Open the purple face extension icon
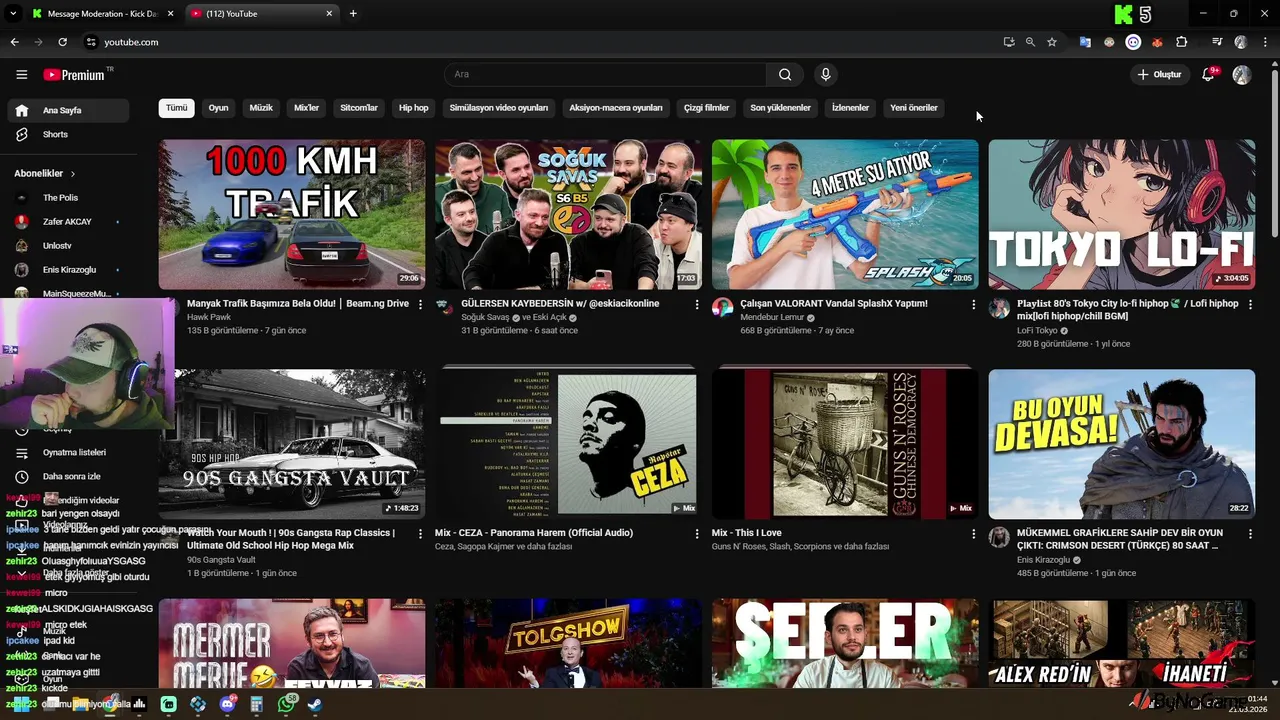This screenshot has height=720, width=1280. [1133, 42]
